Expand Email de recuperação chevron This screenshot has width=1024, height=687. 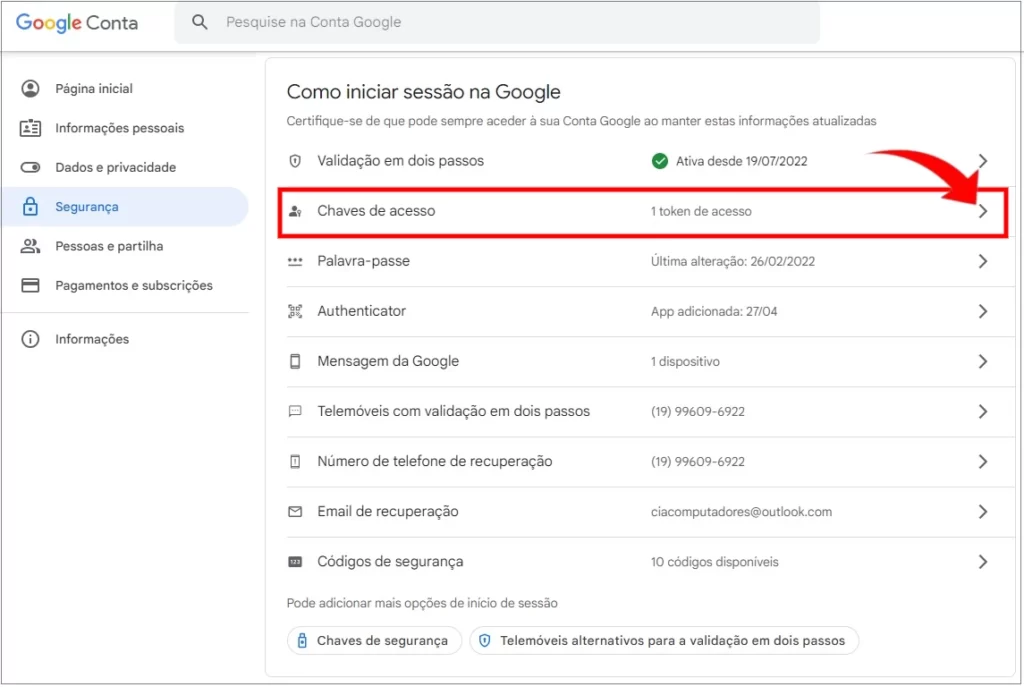point(983,511)
